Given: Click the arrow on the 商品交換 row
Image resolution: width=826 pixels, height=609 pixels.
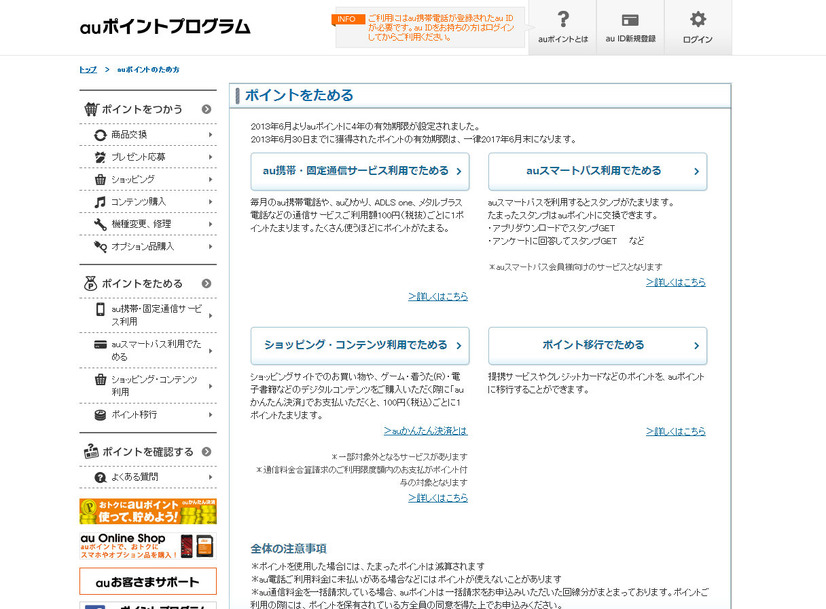Looking at the screenshot, I should [x=210, y=135].
